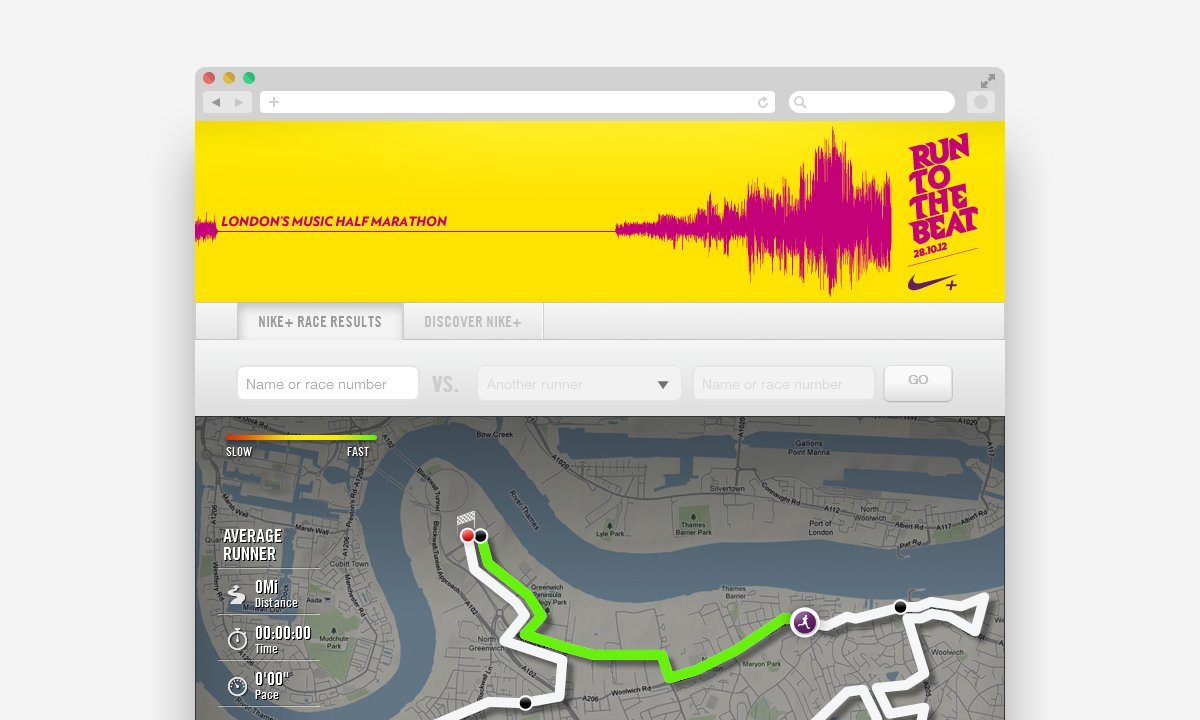Click the browser back navigation arrow
The image size is (1200, 720).
click(216, 101)
